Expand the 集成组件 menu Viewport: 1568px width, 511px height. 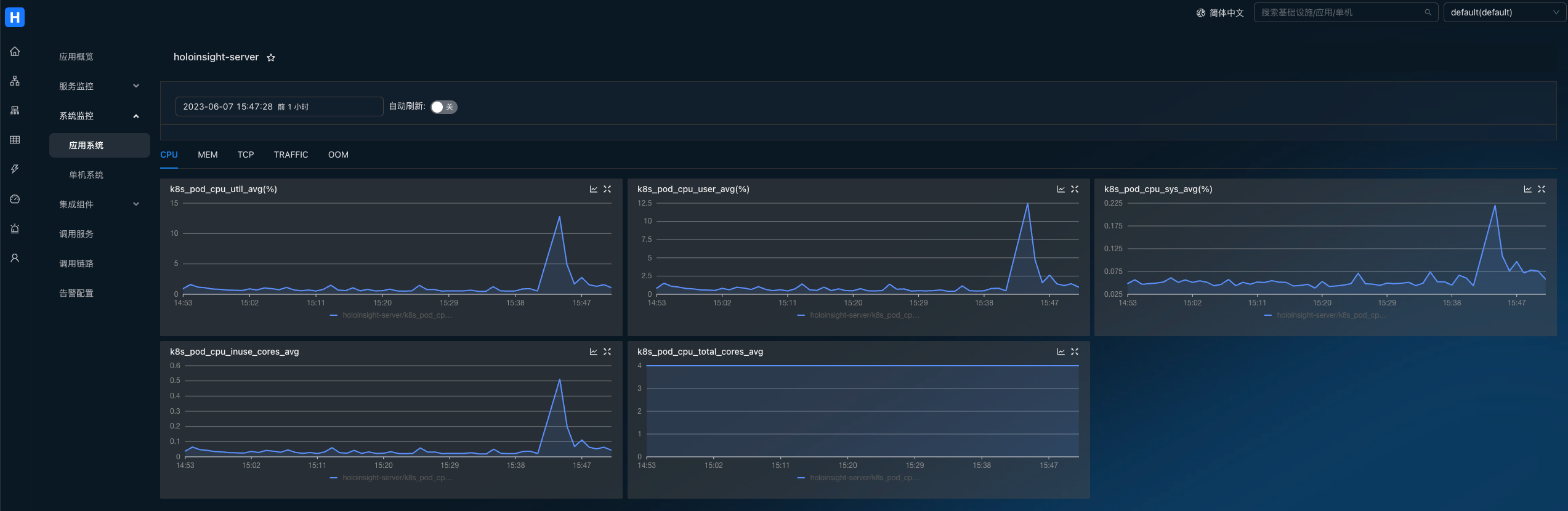(100, 204)
